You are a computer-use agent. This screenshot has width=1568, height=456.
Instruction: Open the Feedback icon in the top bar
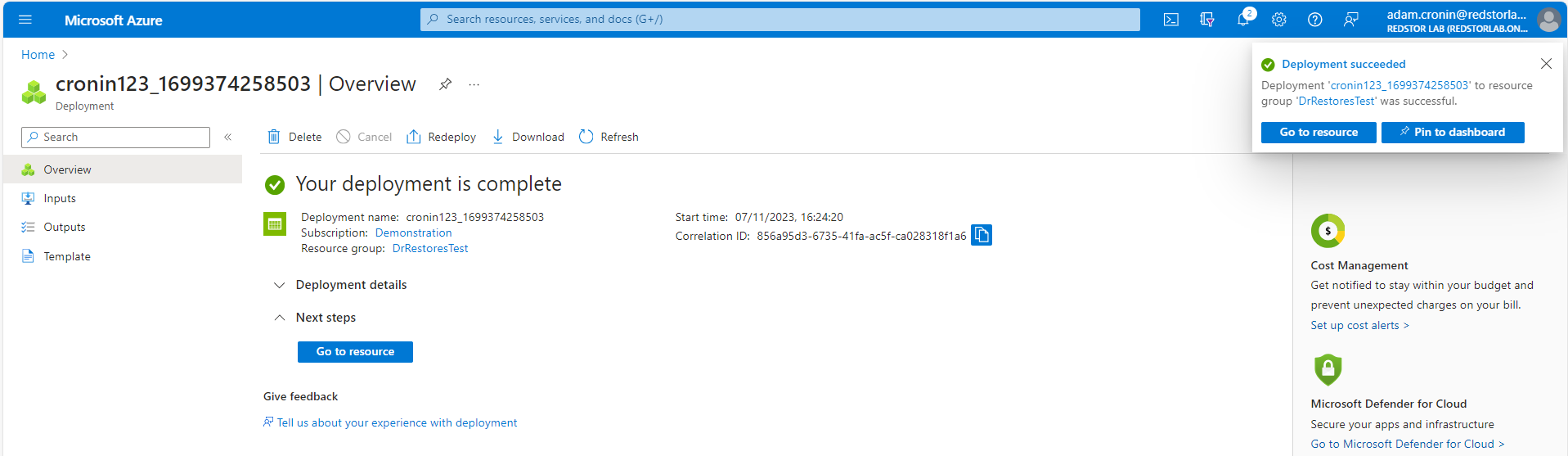click(1351, 20)
